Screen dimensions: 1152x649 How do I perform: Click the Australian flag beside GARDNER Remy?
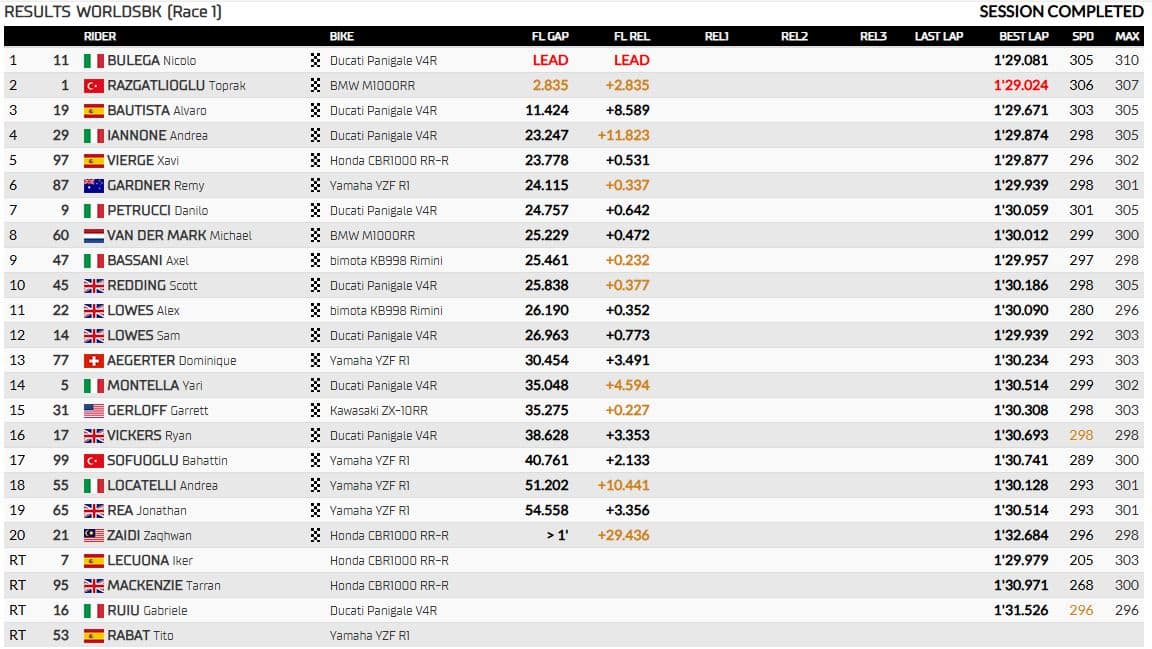pos(93,186)
